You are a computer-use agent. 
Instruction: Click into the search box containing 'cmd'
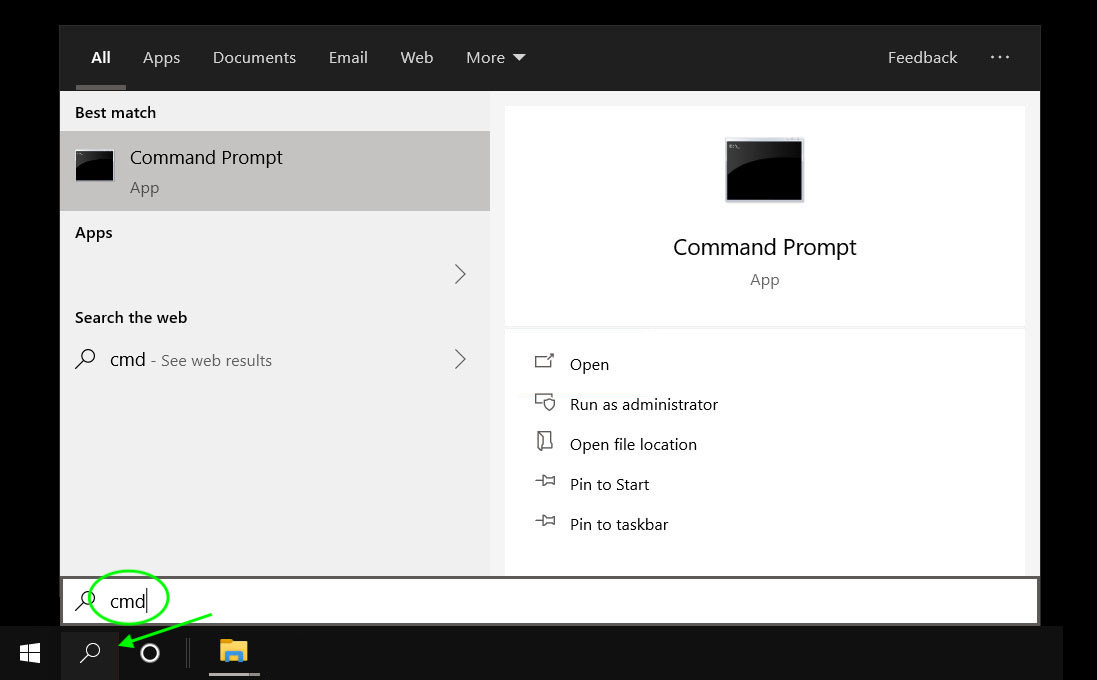click(x=550, y=601)
